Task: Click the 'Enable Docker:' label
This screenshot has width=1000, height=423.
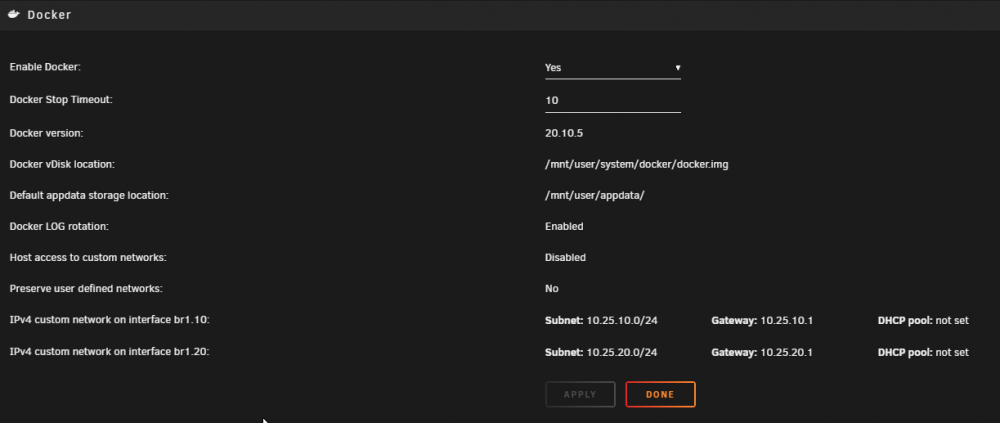Action: (45, 67)
